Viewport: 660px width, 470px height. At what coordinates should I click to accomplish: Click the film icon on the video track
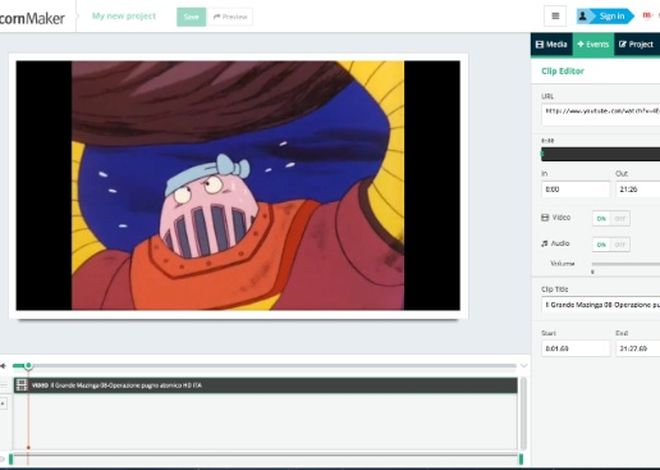pyautogui.click(x=22, y=385)
